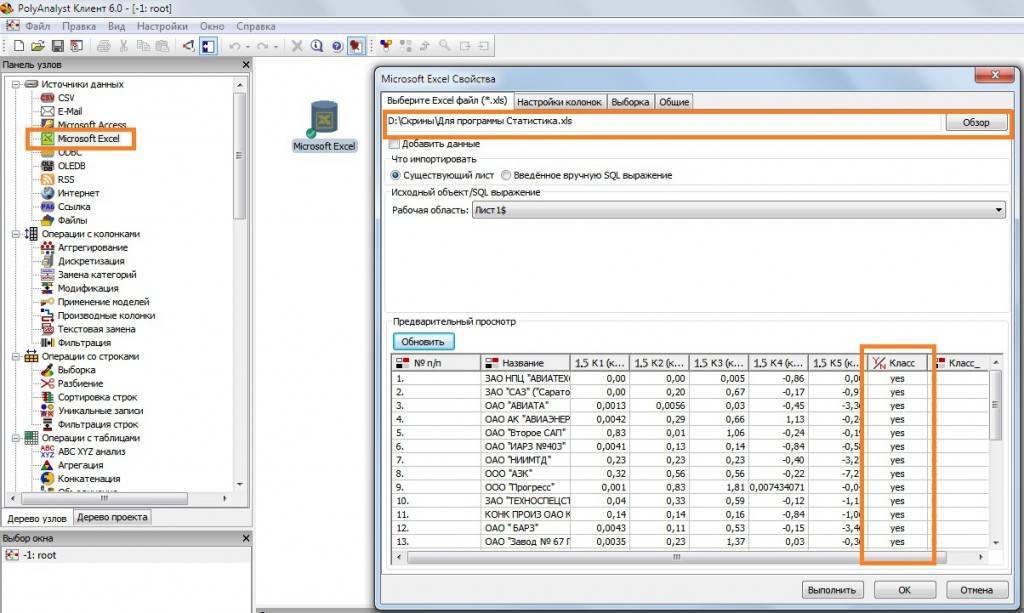This screenshot has height=613, width=1024.
Task: Open the Рабочая область dropdown
Action: pyautogui.click(x=999, y=210)
